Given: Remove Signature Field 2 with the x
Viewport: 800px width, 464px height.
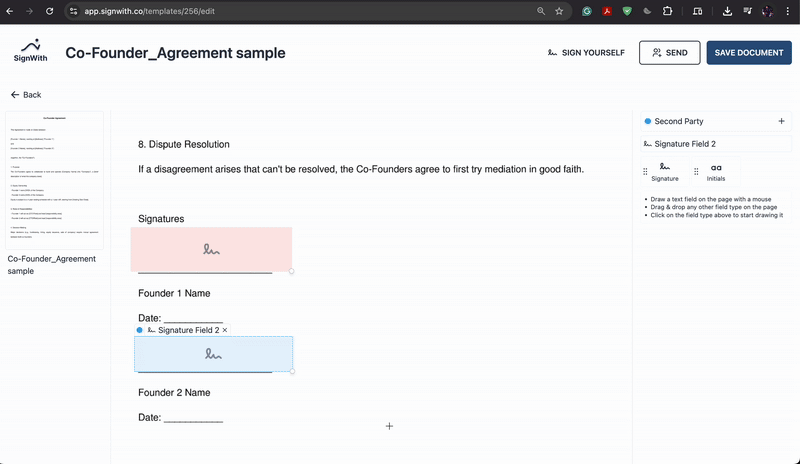Looking at the screenshot, I should click(224, 330).
